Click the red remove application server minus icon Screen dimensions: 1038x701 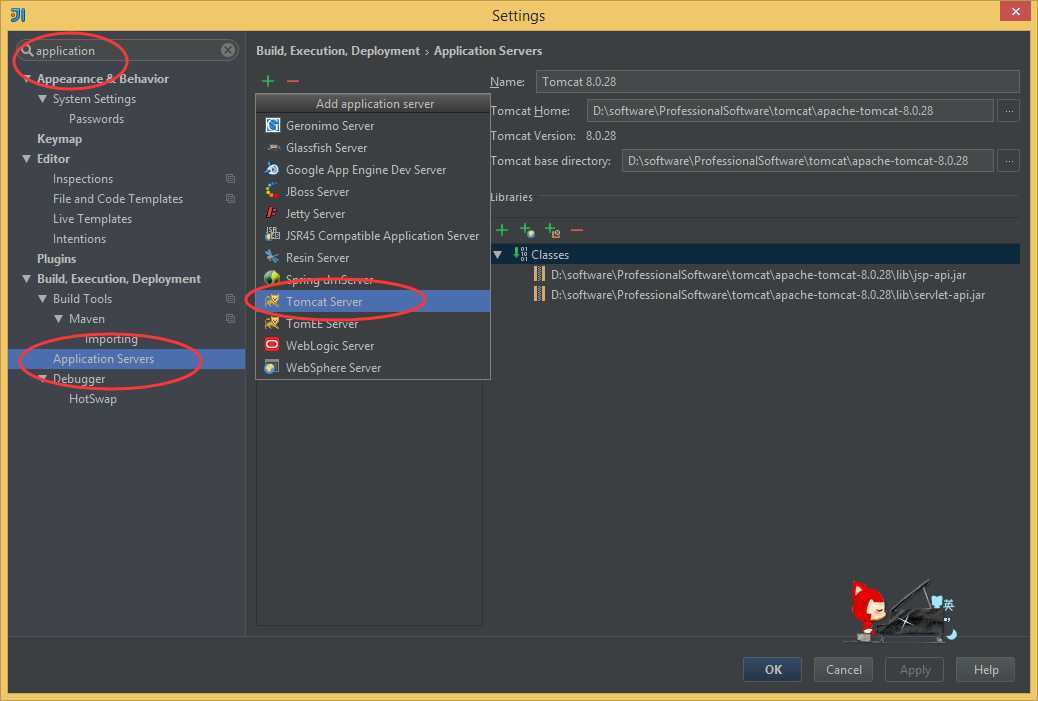[x=293, y=81]
